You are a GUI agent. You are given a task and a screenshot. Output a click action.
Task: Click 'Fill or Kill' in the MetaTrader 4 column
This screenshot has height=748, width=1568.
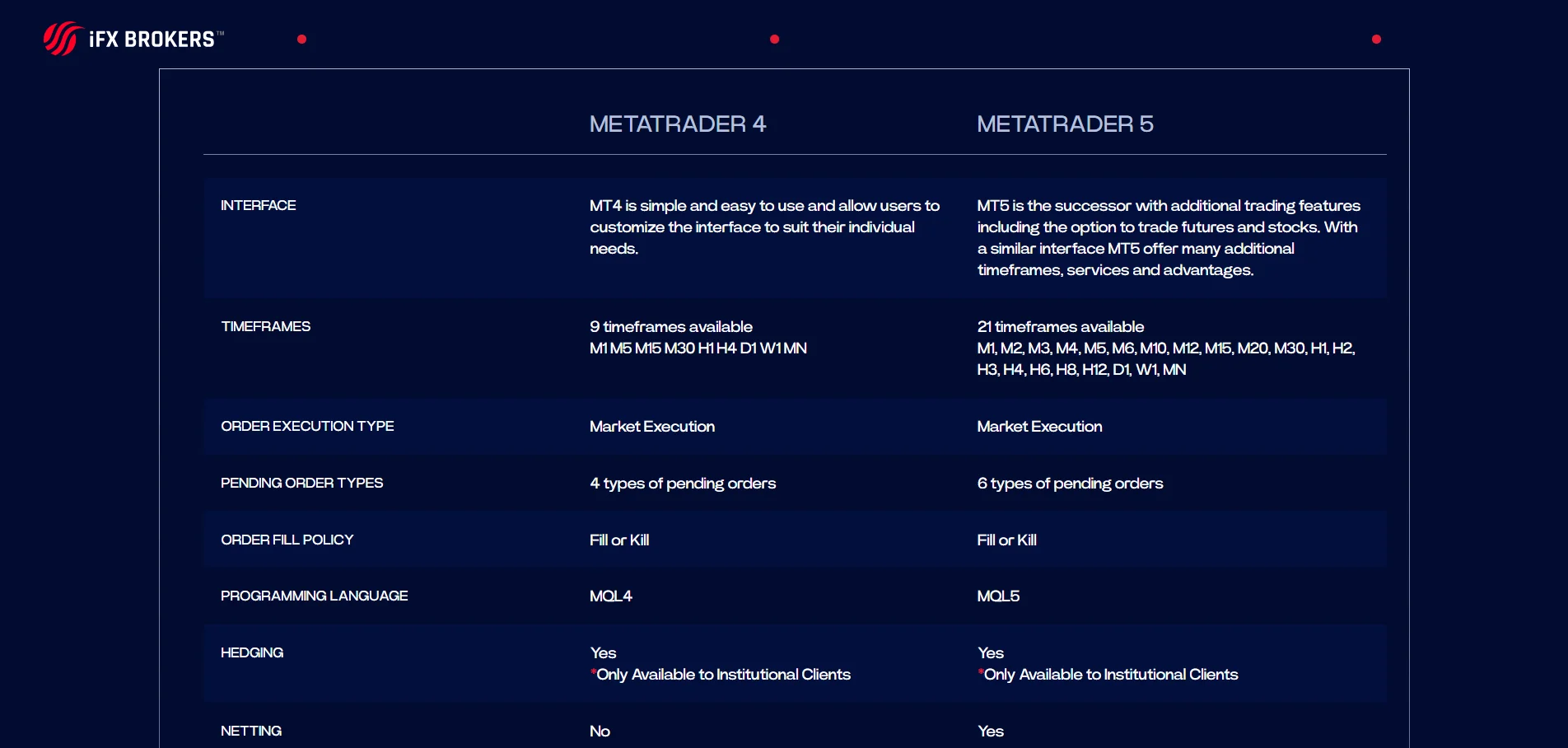coord(619,540)
